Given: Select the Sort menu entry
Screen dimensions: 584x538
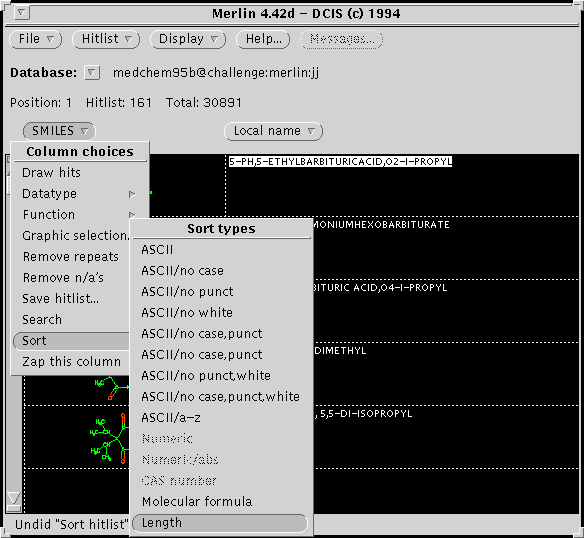Looking at the screenshot, I should 71,341.
